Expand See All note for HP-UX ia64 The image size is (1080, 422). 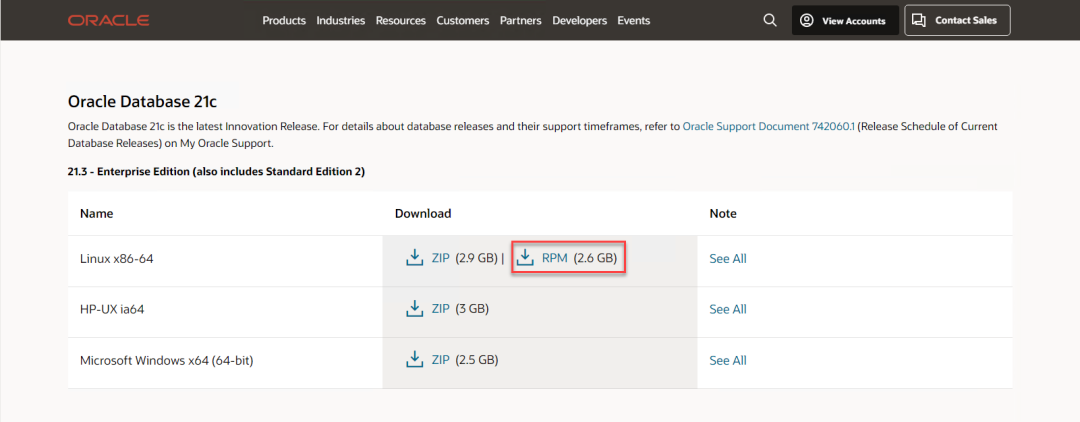click(727, 309)
